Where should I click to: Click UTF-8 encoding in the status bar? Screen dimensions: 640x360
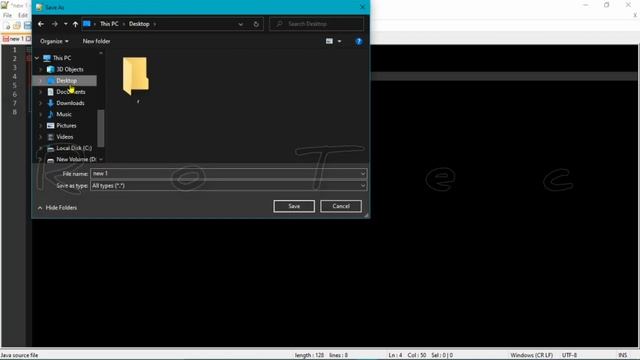click(x=569, y=355)
